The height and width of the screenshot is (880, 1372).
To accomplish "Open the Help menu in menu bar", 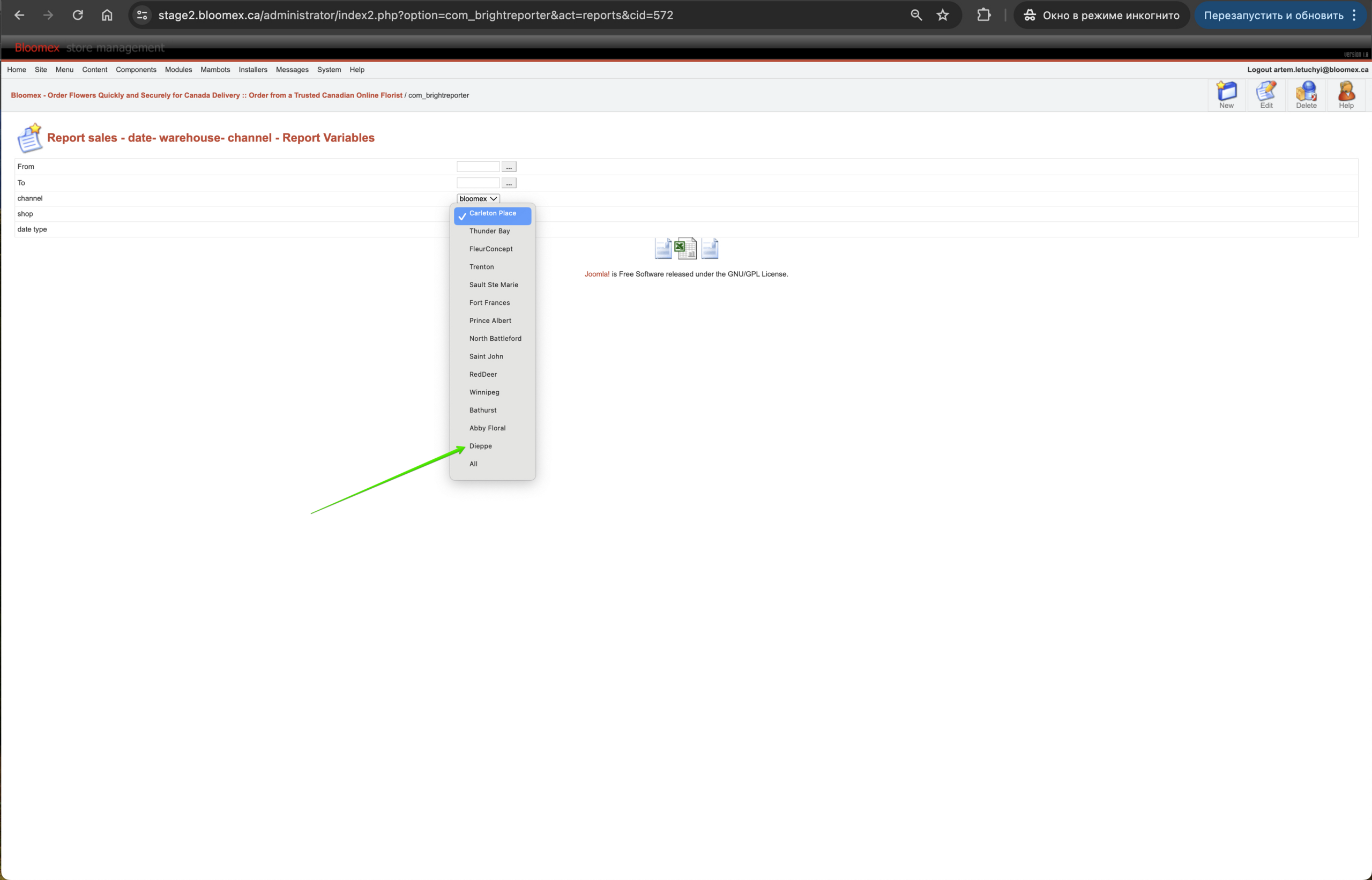I will [357, 70].
